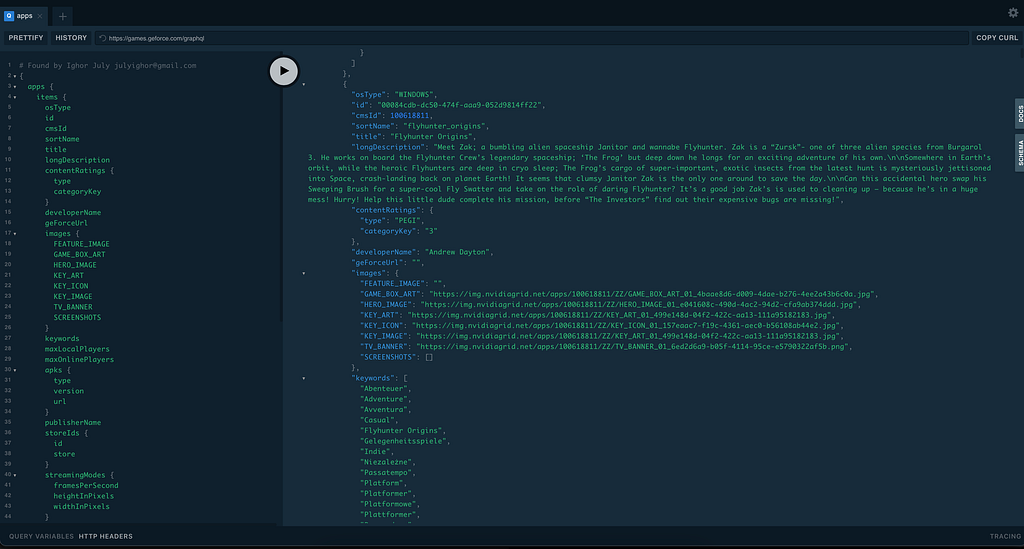The image size is (1024, 549).
Task: Click the cmsId field in query
Action: click(56, 129)
